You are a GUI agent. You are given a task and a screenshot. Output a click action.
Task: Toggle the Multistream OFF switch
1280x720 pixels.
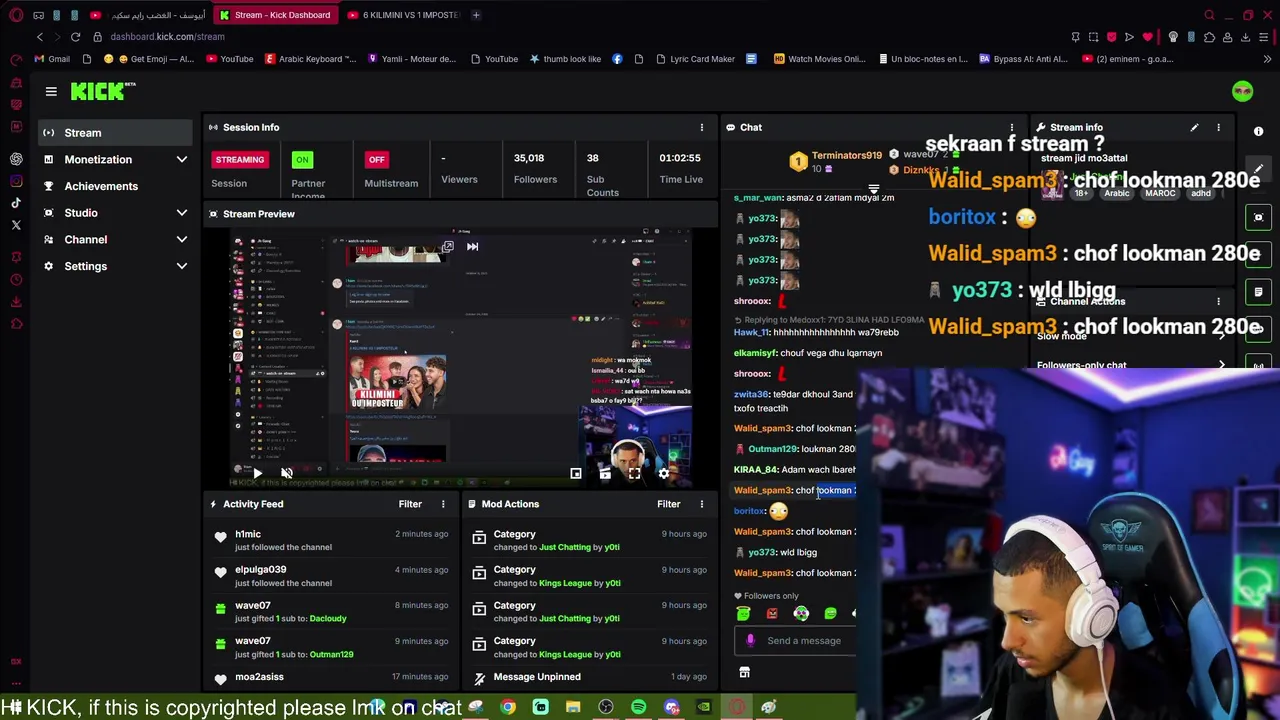376,159
